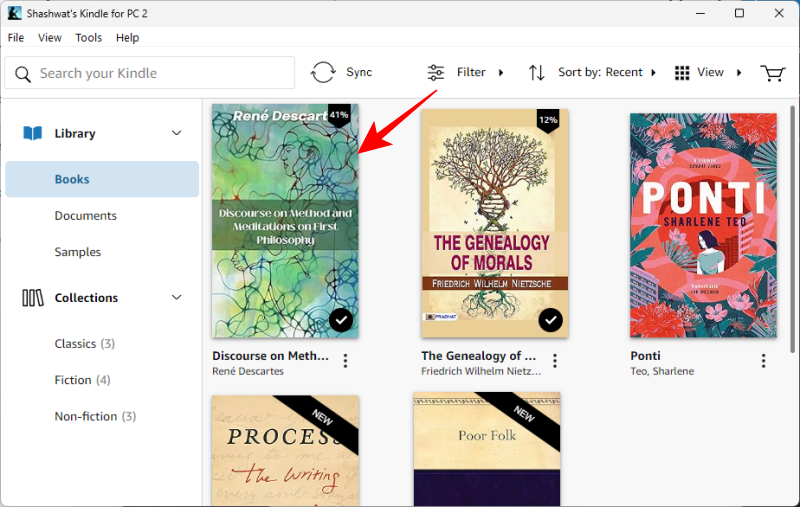Open options menu for Discourse on Method
This screenshot has width=800, height=507.
(x=345, y=361)
